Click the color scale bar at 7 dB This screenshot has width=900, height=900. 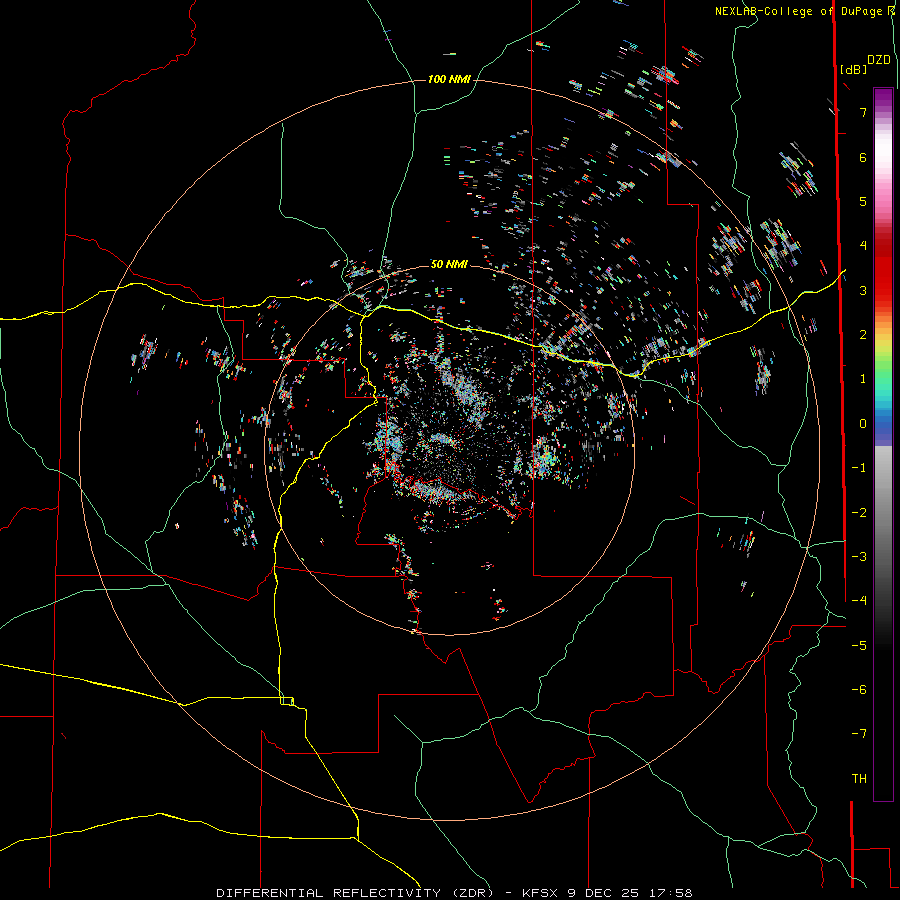click(x=883, y=112)
